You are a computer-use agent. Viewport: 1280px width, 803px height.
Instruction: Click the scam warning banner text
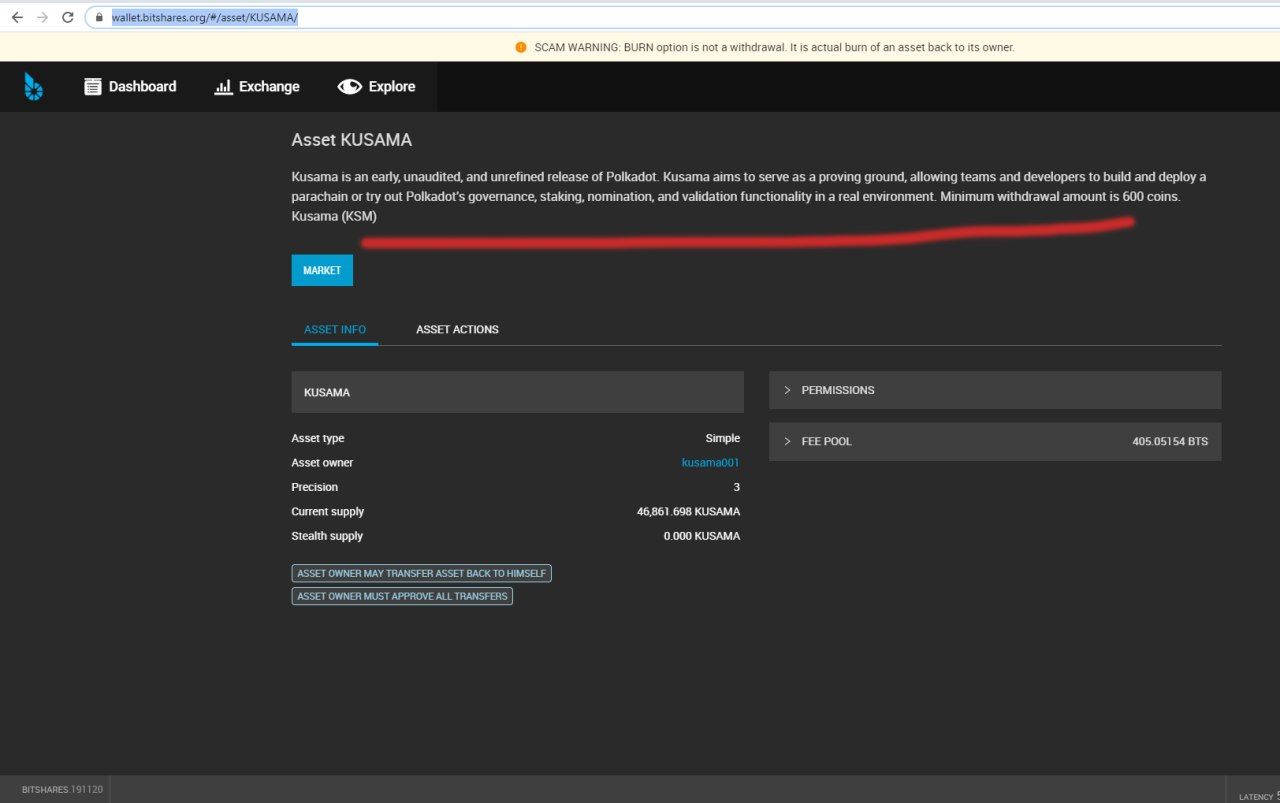774,47
